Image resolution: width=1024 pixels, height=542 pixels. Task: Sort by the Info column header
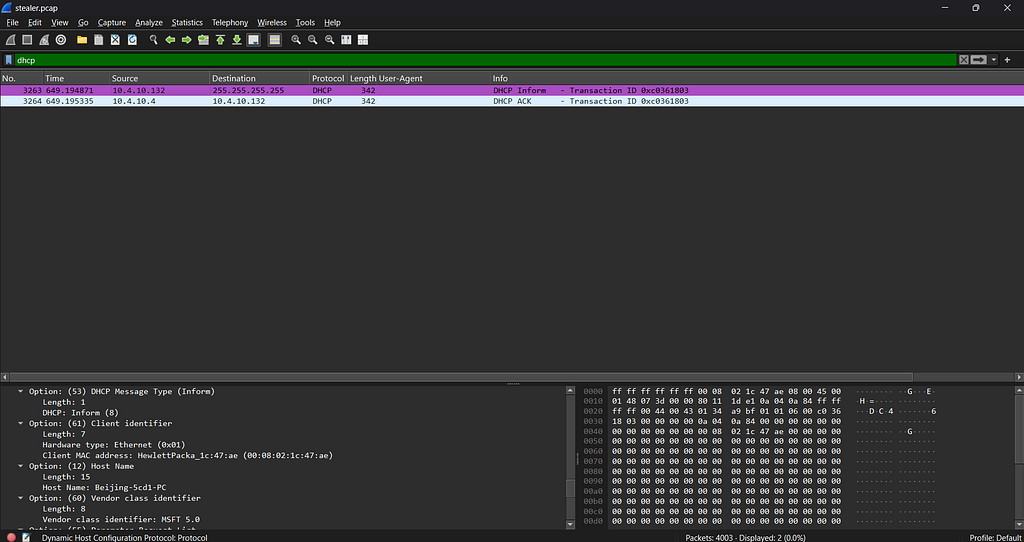click(x=757, y=78)
